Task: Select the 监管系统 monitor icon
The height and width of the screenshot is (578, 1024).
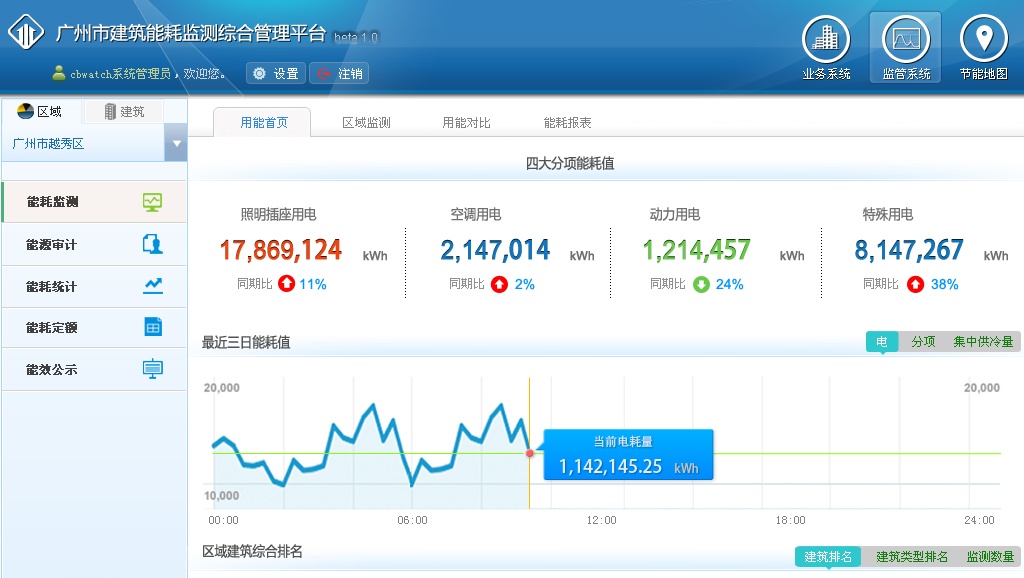Action: pos(905,39)
